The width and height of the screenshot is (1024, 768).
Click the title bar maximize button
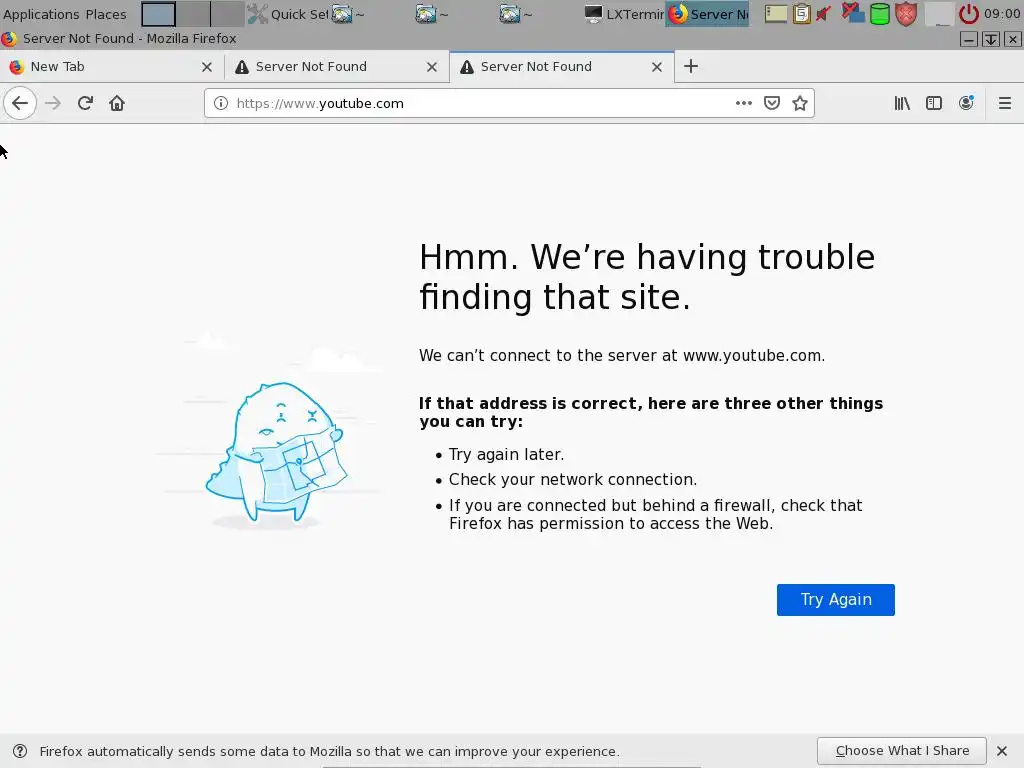pos(991,39)
